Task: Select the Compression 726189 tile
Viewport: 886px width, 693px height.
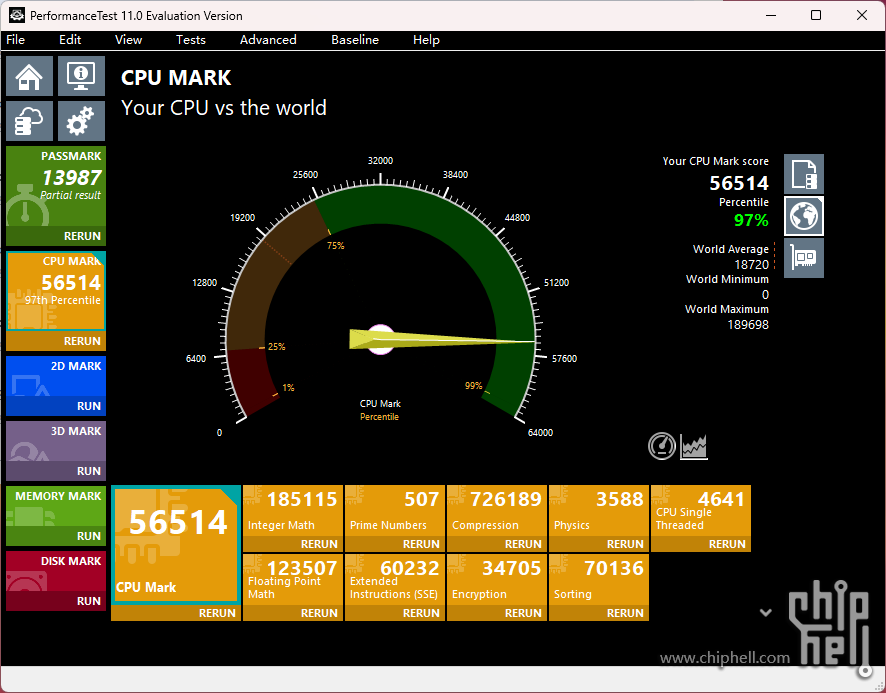Action: point(497,511)
